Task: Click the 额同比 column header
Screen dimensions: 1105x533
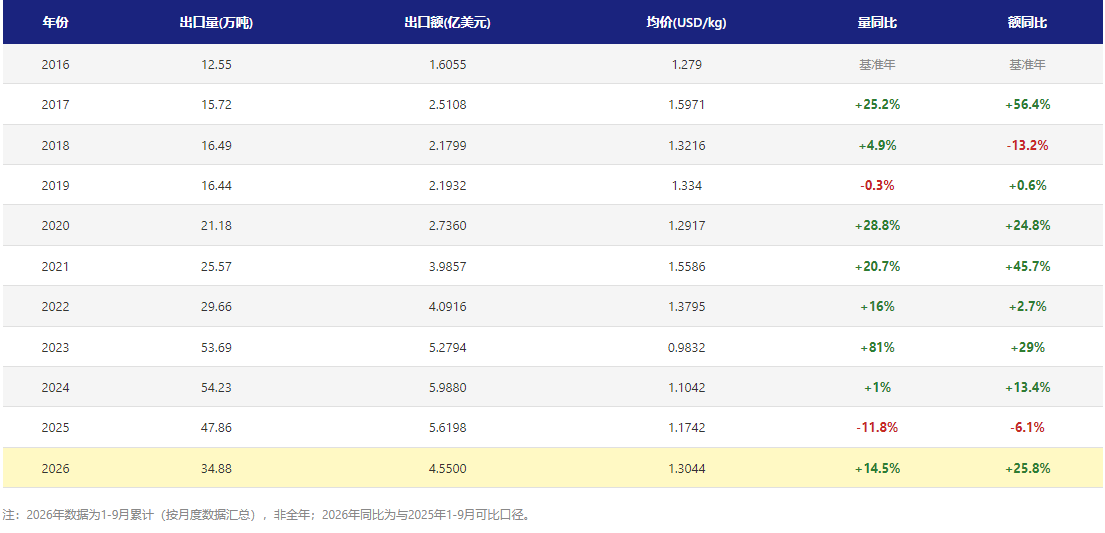Action: 1027,23
